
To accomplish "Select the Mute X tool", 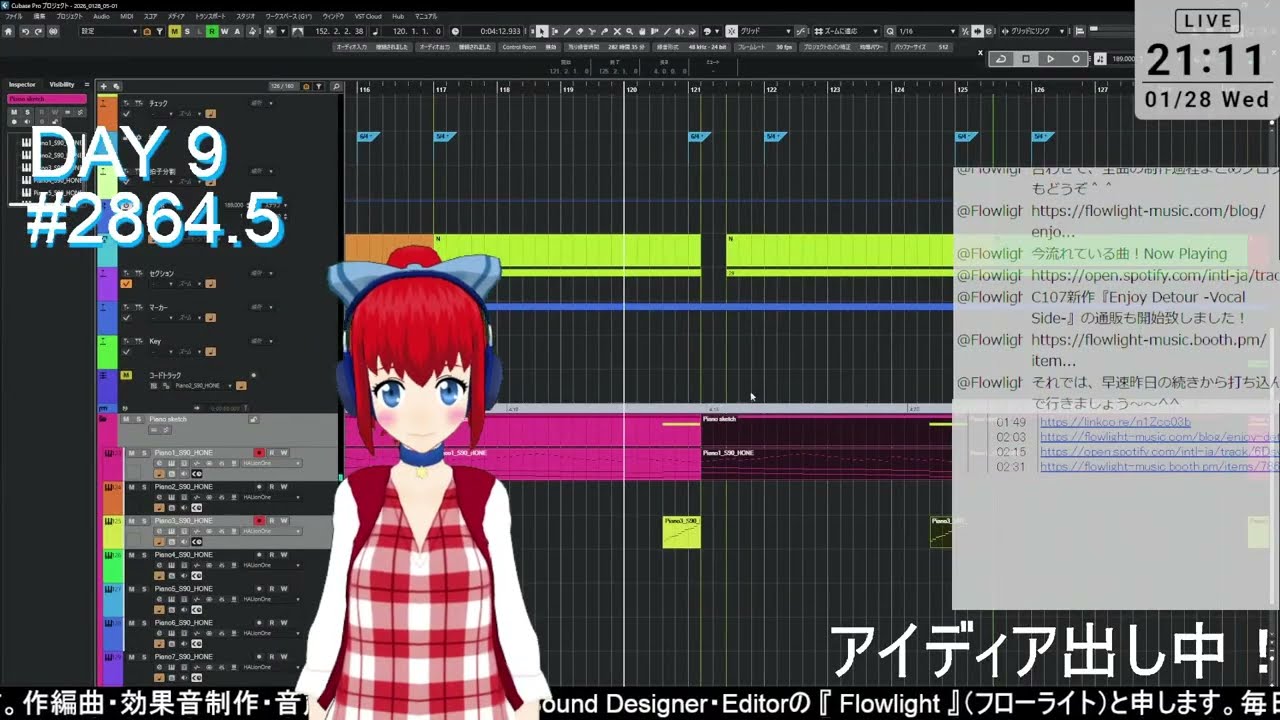I will tap(615, 31).
